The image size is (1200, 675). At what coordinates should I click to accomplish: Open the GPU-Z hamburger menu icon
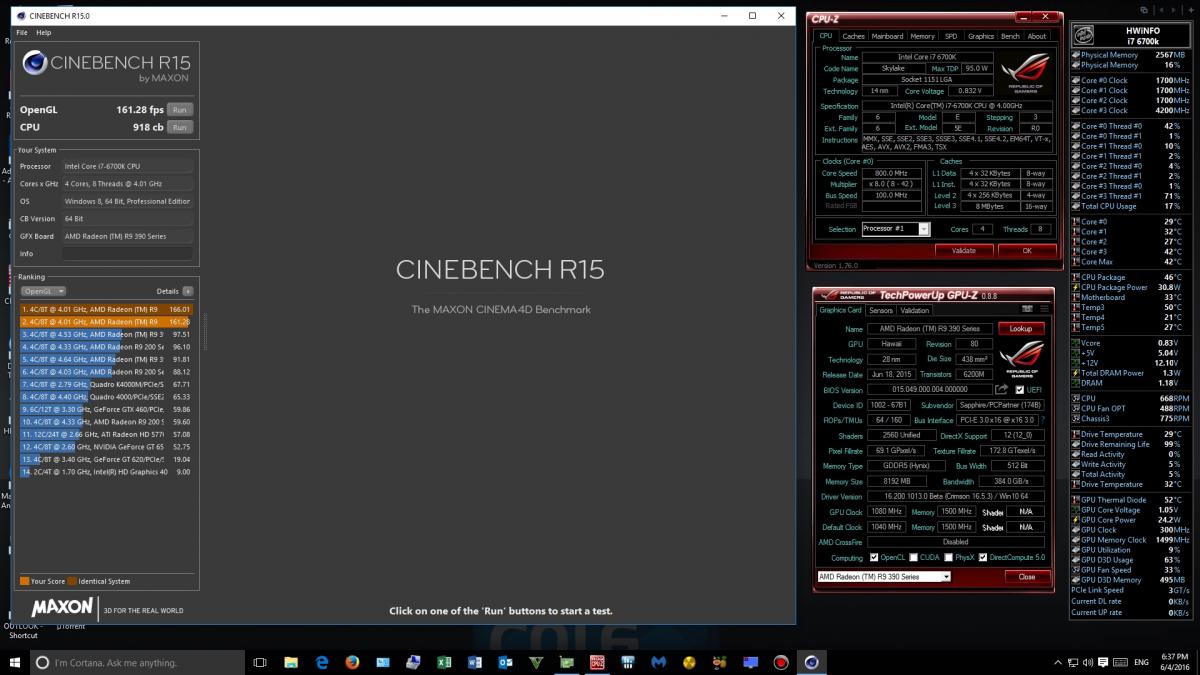[x=1044, y=309]
